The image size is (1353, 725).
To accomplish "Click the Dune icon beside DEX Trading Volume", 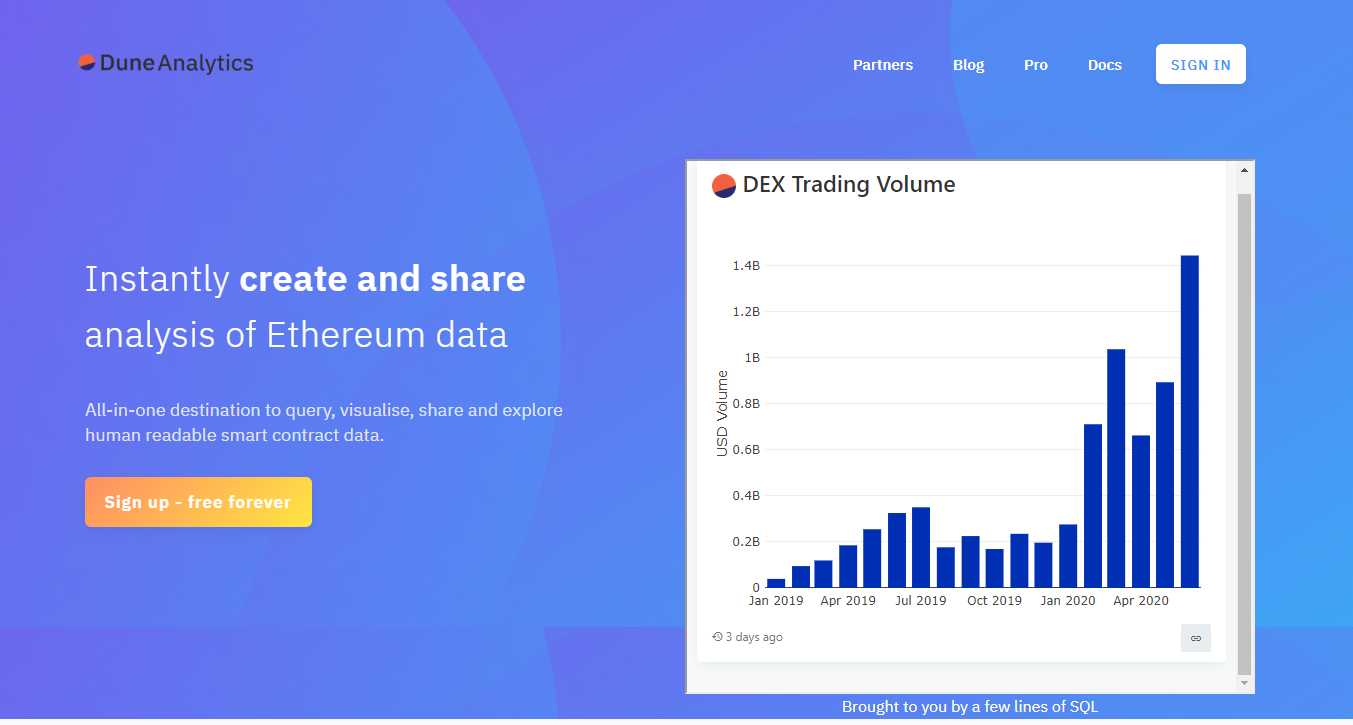I will tap(724, 185).
